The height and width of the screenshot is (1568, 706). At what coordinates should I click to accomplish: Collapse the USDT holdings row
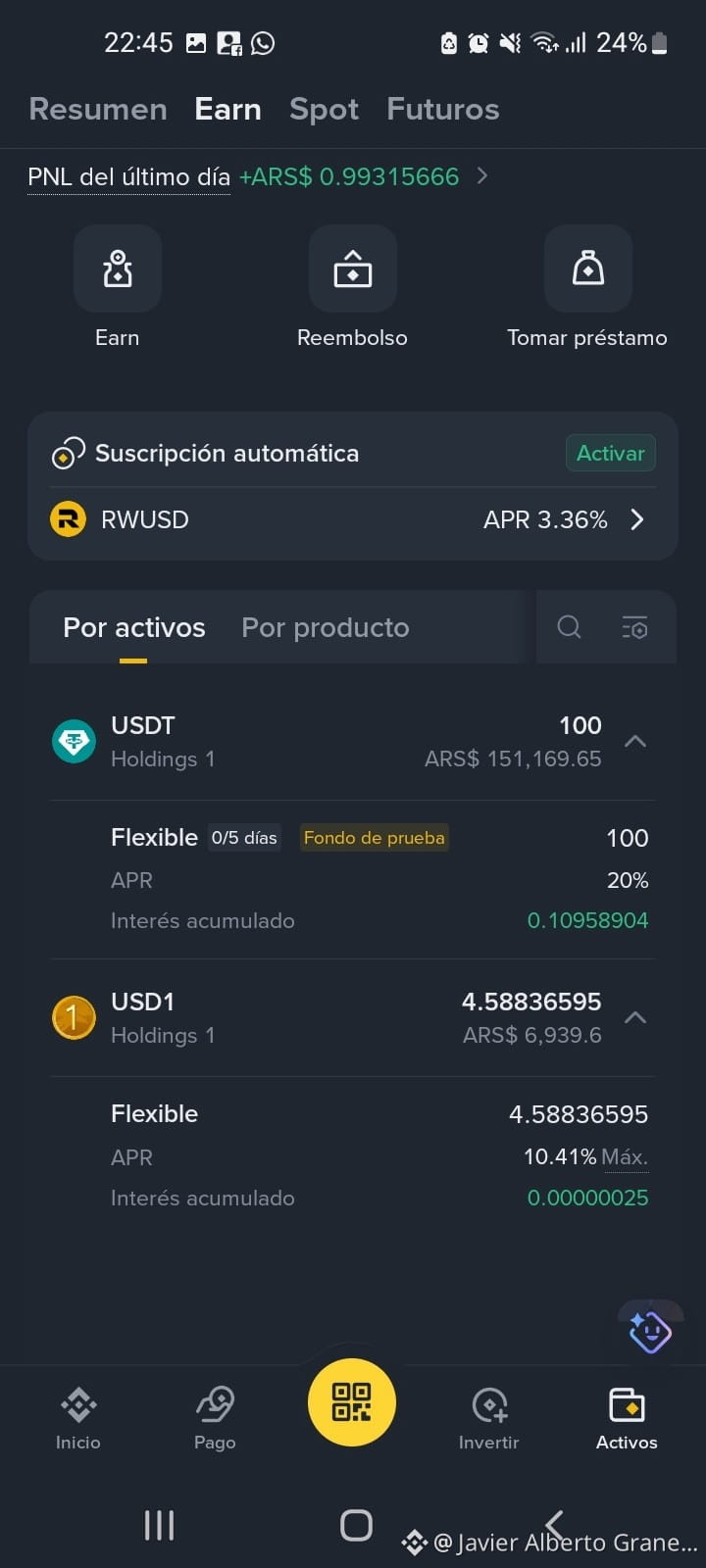[635, 741]
